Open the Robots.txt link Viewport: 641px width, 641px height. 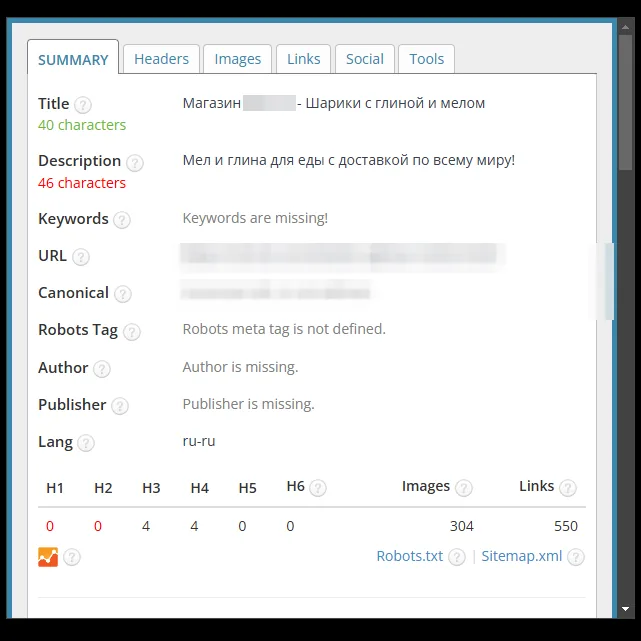click(x=409, y=556)
